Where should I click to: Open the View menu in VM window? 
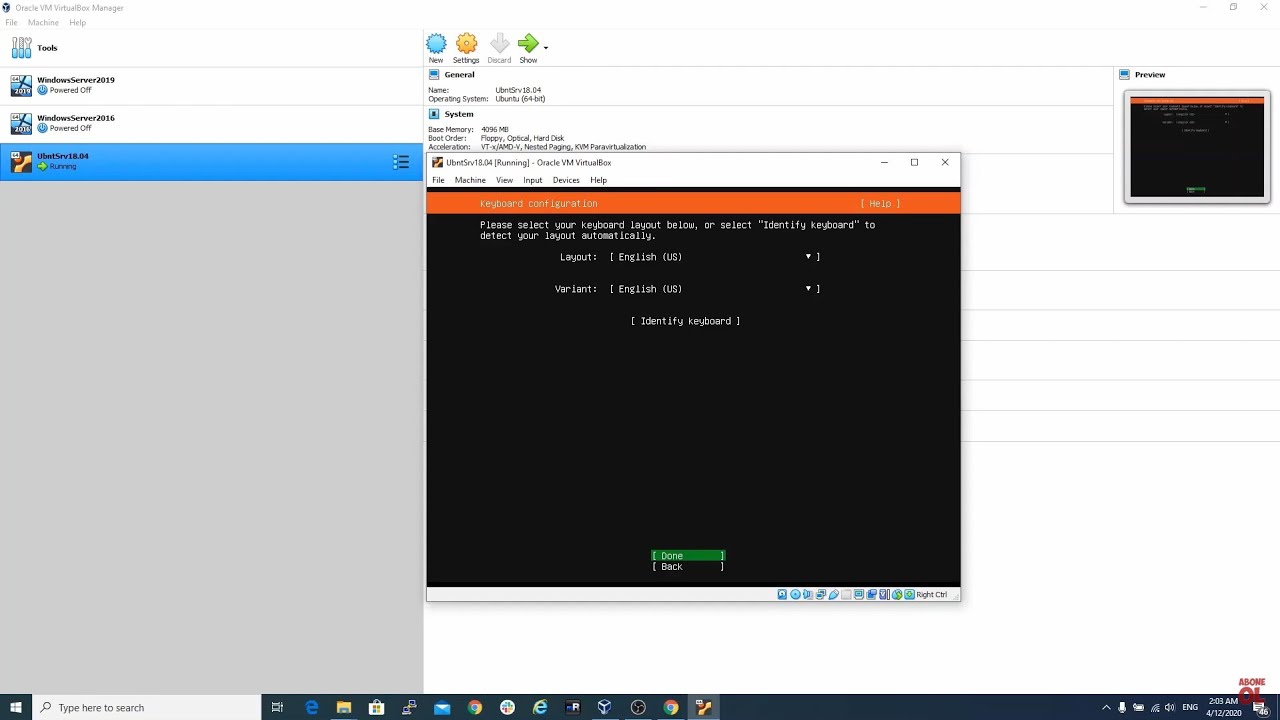coord(504,180)
